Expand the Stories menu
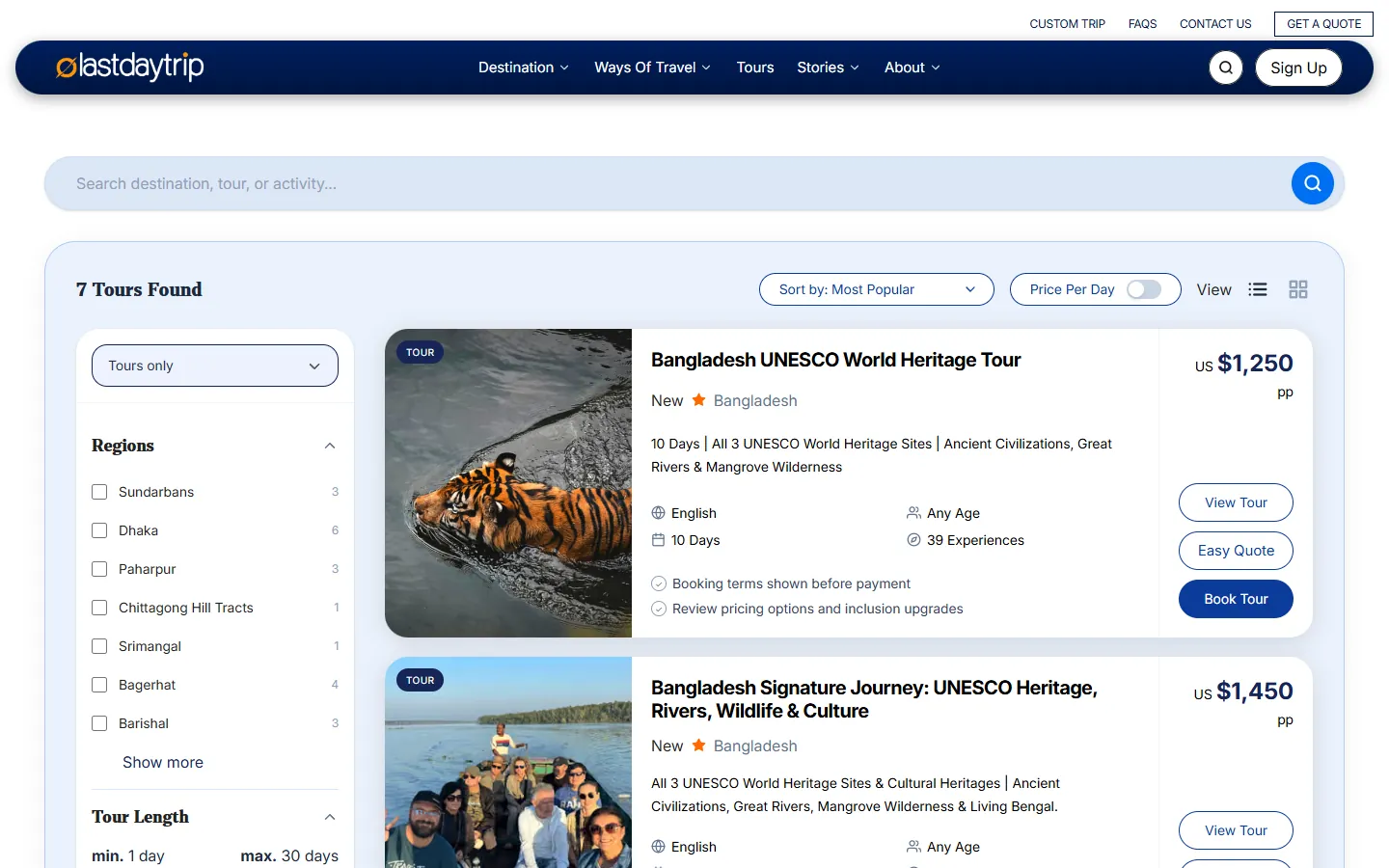 (x=829, y=68)
